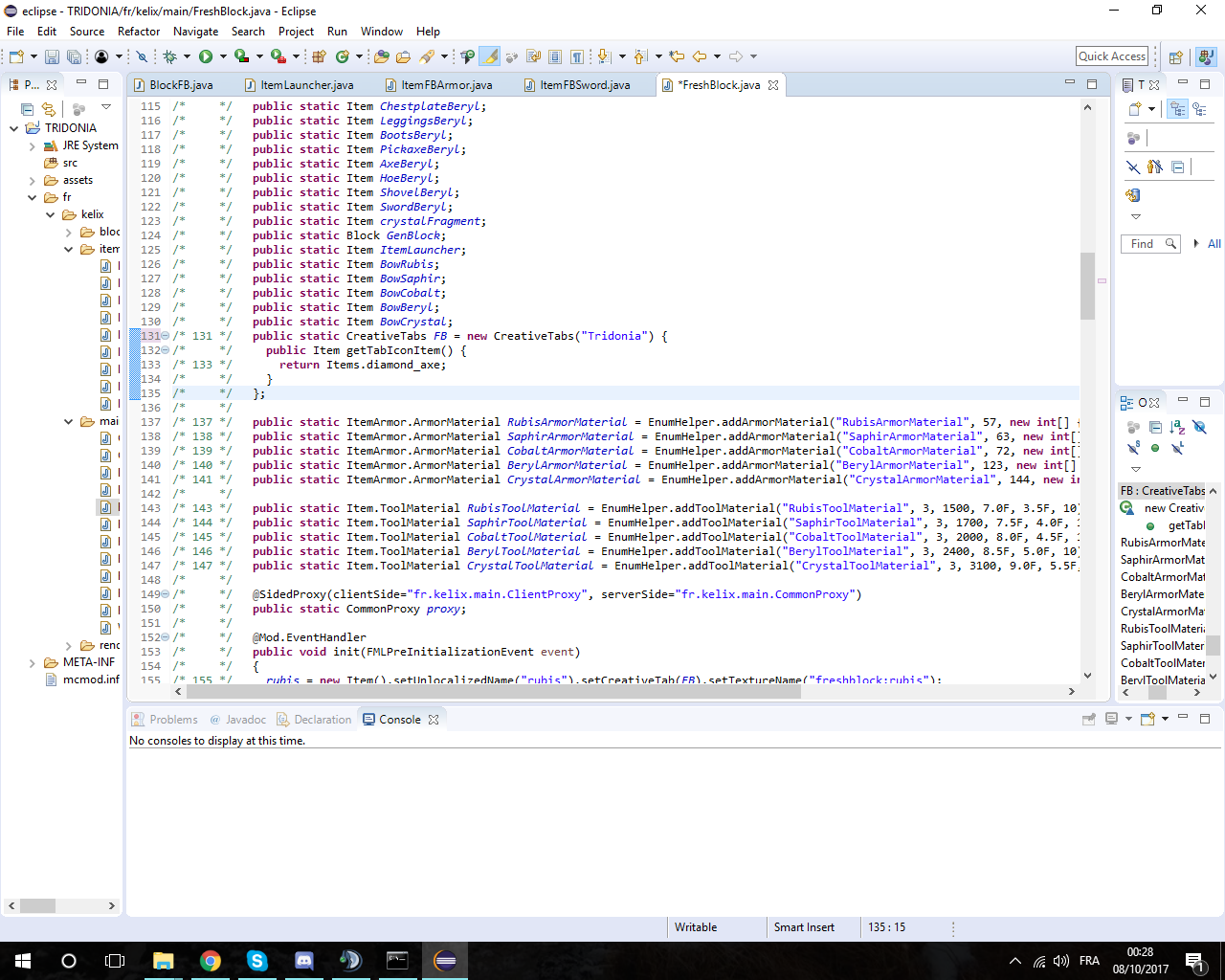Click the Save All toolbar icon
Image resolution: width=1225 pixels, height=980 pixels.
pyautogui.click(x=74, y=56)
